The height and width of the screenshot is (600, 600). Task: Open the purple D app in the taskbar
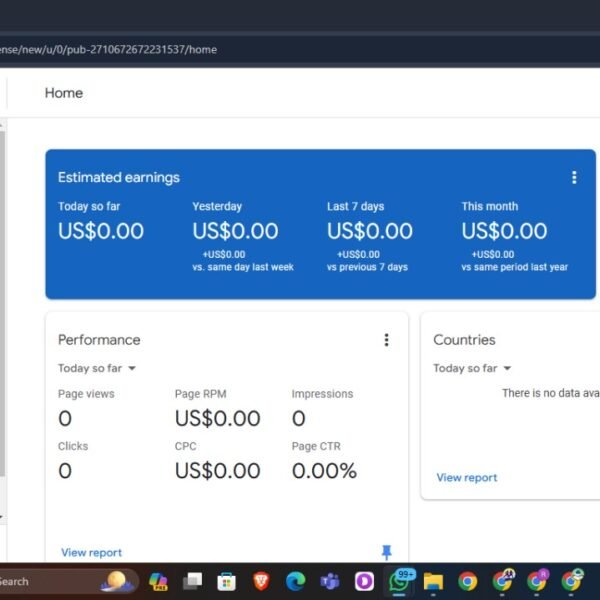coord(364,582)
